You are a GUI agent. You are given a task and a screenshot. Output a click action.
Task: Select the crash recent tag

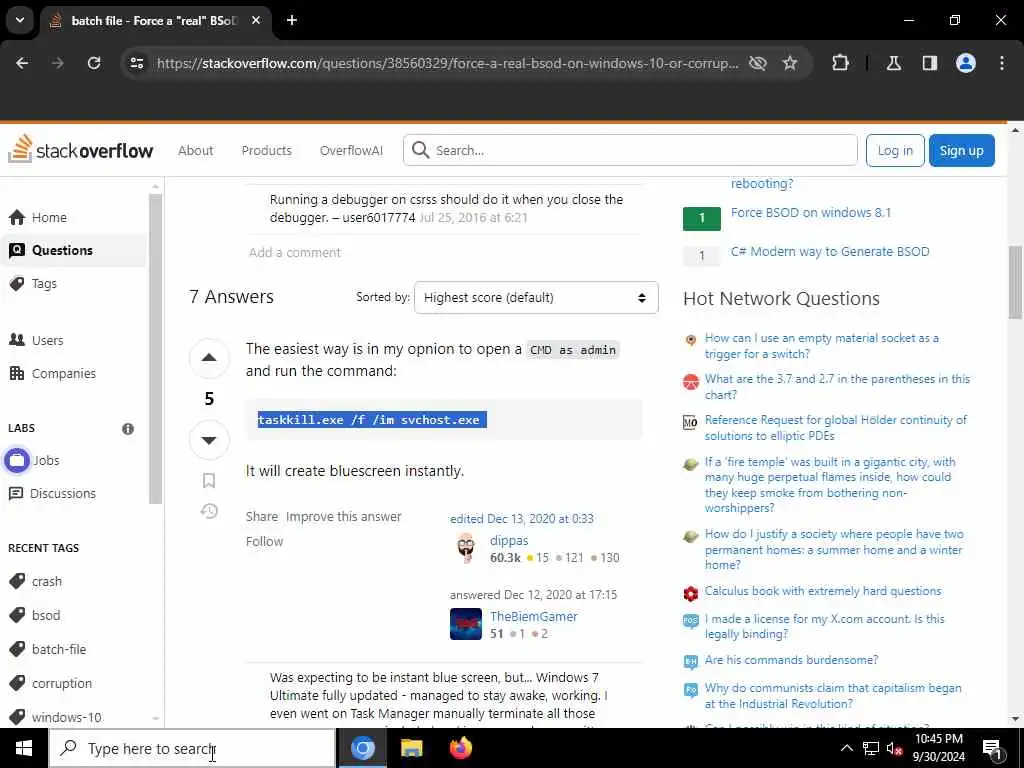[x=47, y=581]
